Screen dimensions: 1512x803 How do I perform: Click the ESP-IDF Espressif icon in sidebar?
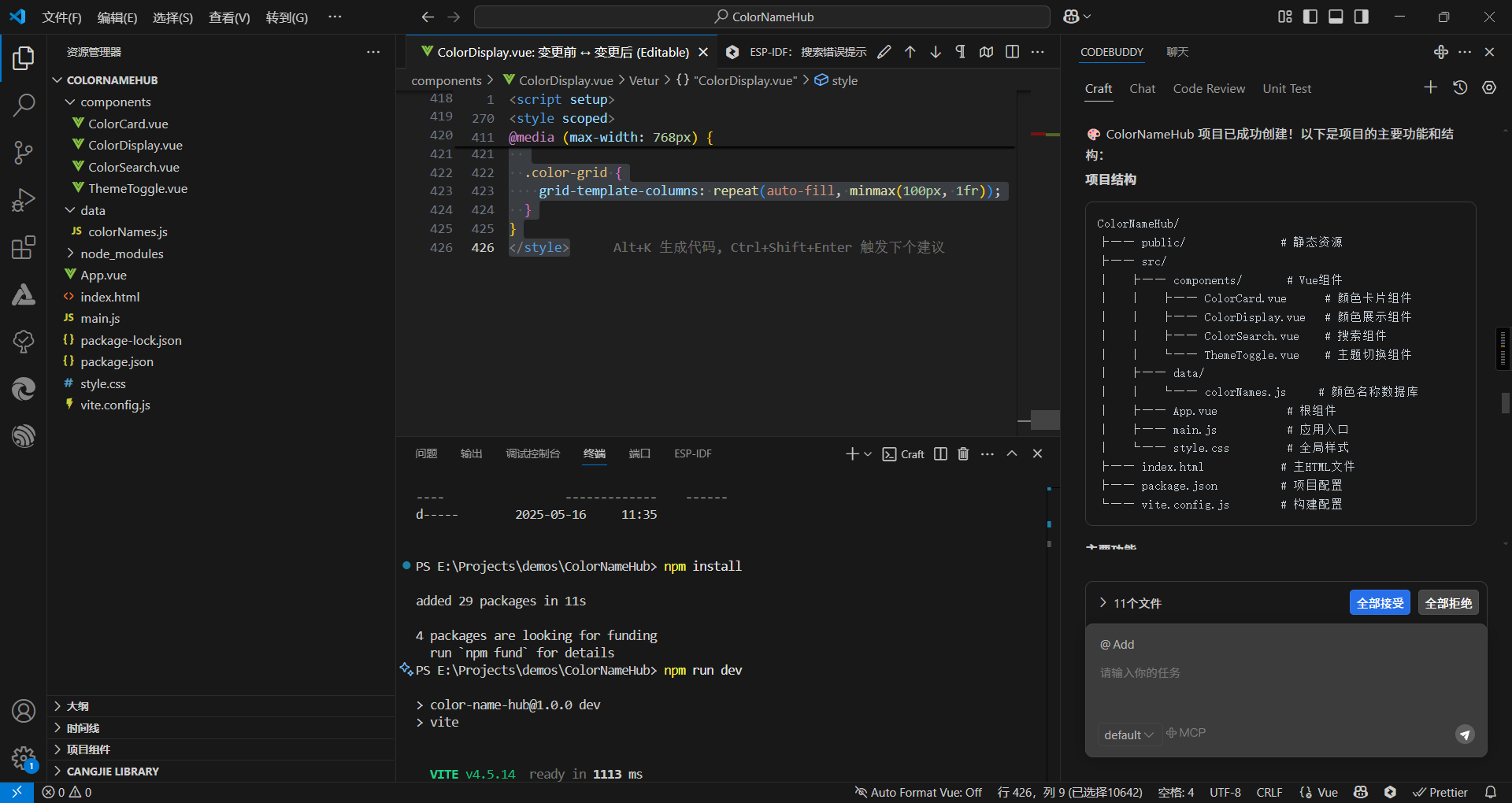click(x=24, y=435)
